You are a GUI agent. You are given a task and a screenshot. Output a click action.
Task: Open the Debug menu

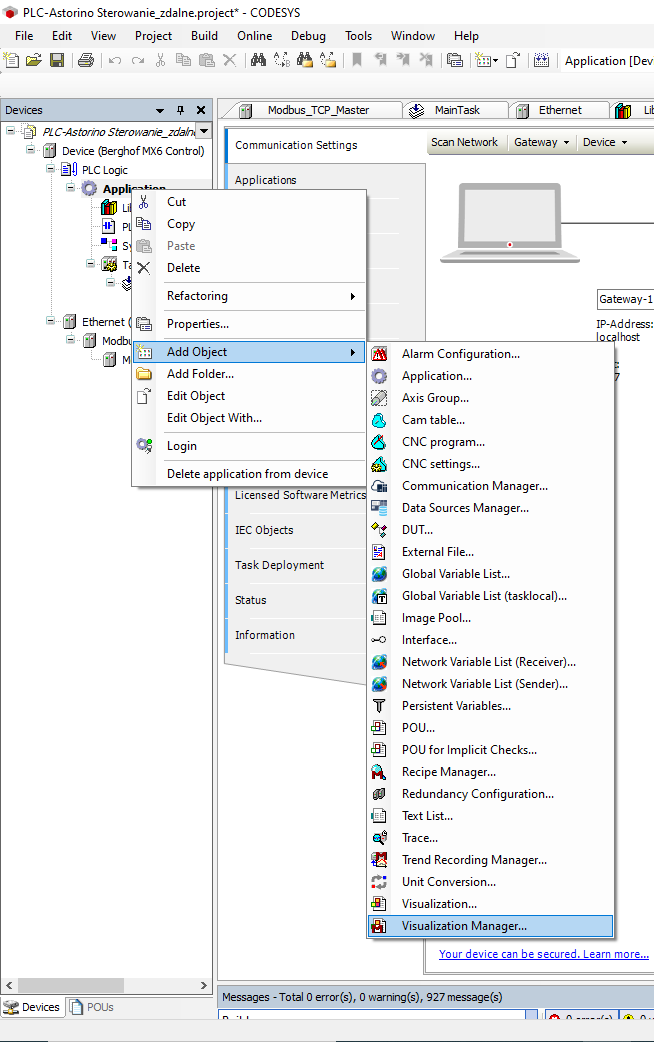(308, 36)
